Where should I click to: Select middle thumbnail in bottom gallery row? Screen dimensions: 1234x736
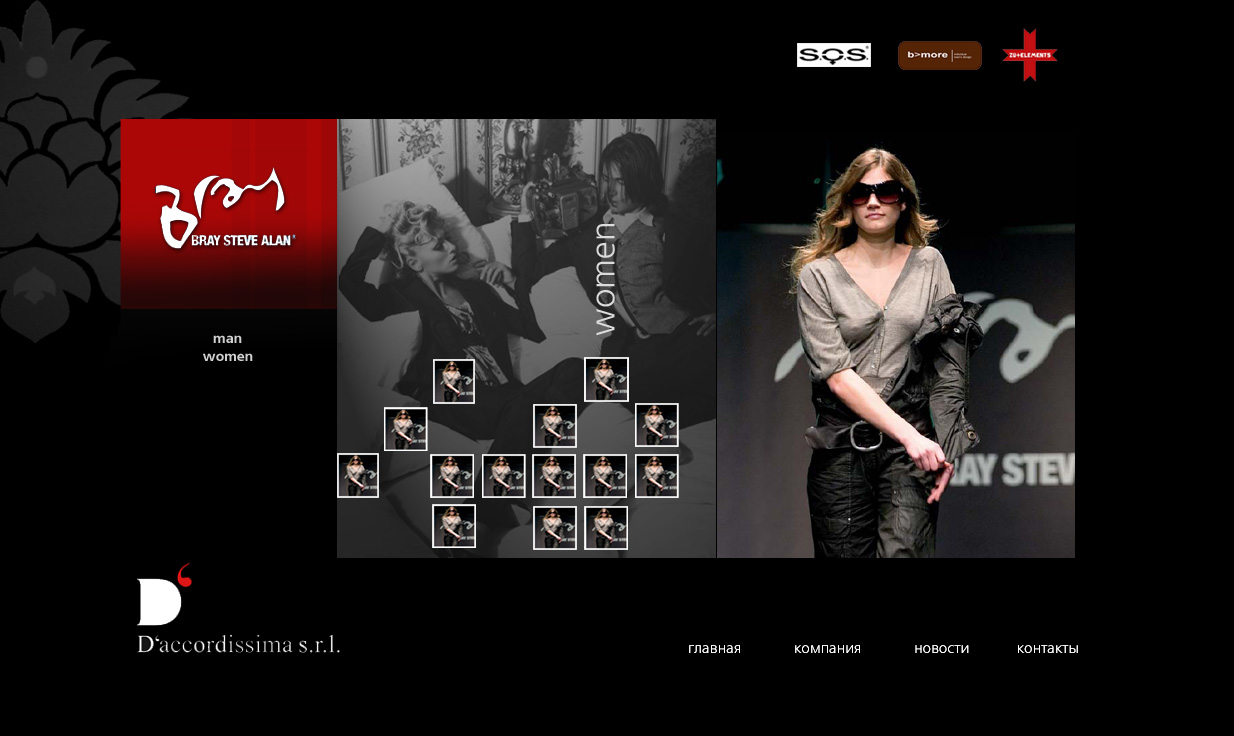coord(555,528)
